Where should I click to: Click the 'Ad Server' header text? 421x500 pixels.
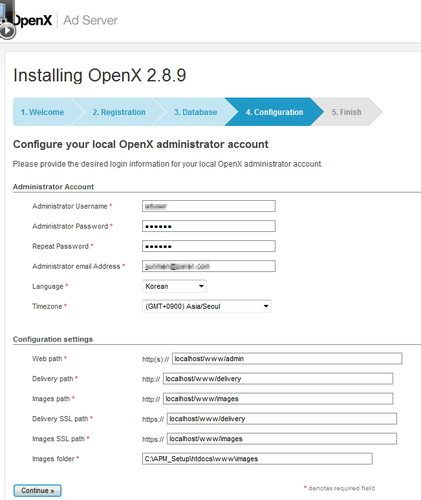pos(90,20)
